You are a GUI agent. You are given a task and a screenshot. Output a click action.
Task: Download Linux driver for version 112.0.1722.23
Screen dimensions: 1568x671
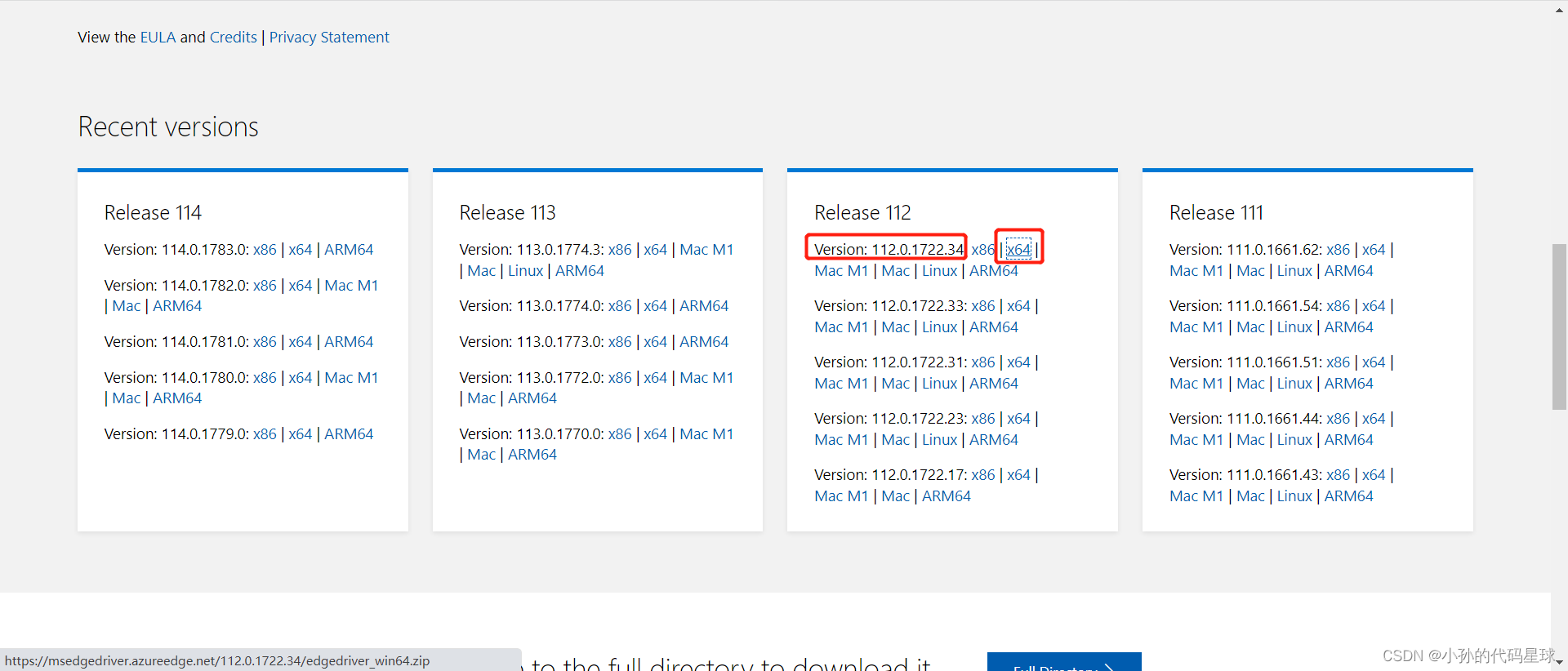(940, 440)
